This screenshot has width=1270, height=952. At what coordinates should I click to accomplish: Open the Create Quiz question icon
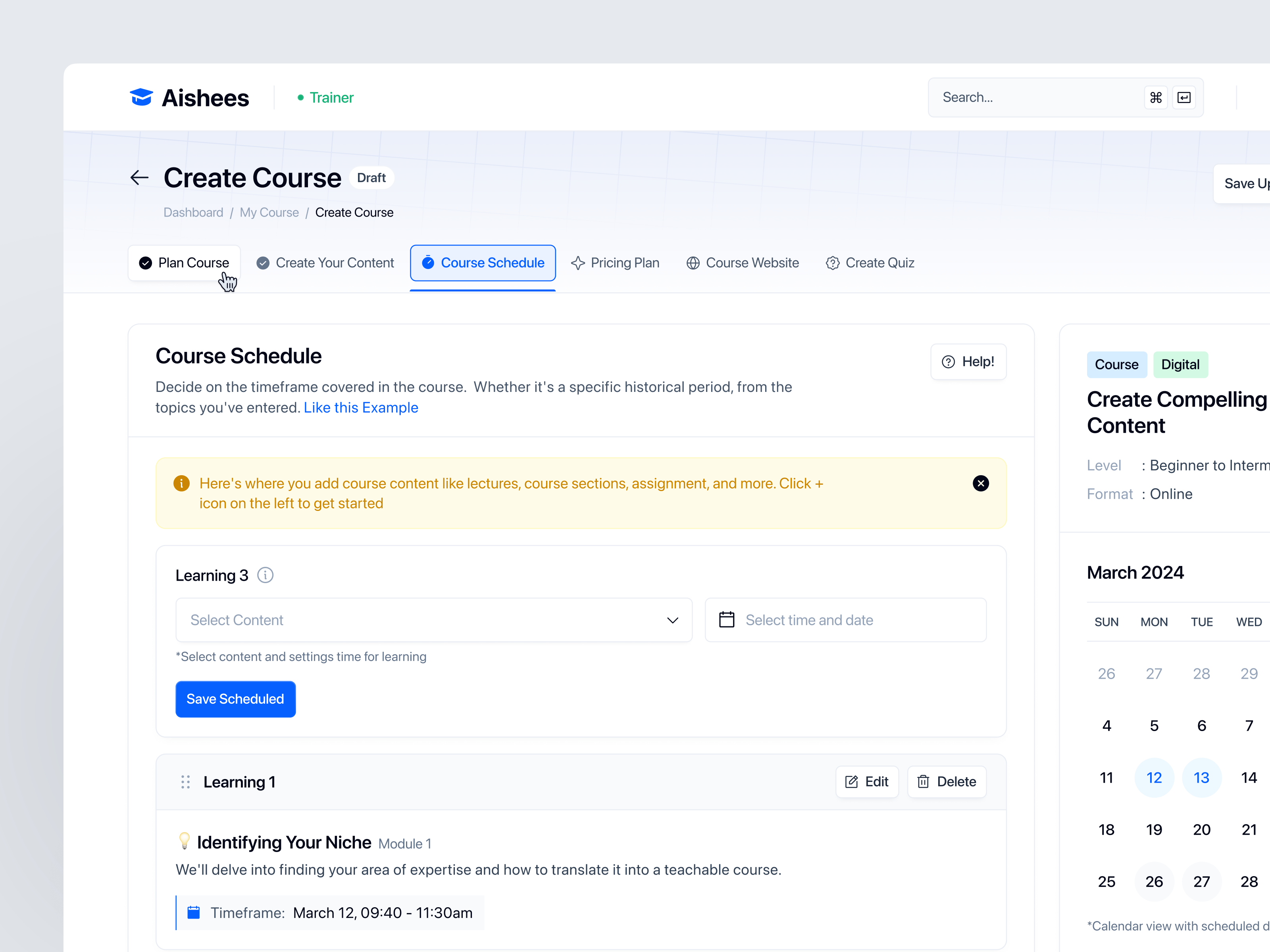832,263
